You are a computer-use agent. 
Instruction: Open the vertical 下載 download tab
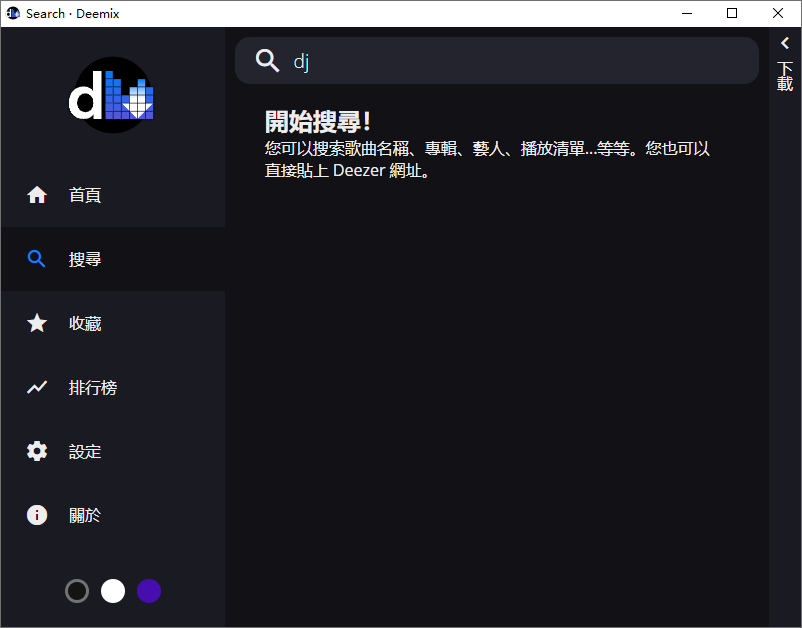(x=785, y=78)
